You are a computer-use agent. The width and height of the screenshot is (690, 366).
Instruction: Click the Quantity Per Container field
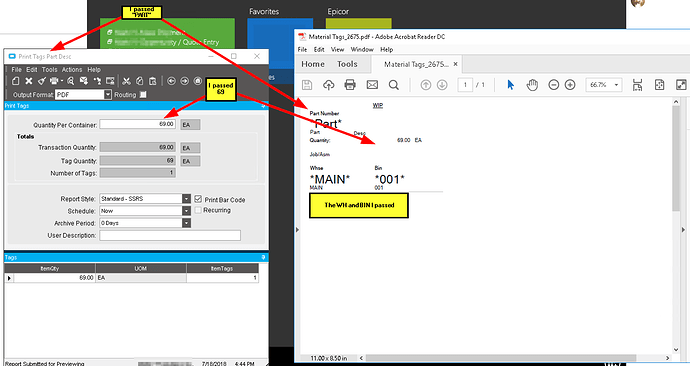(x=138, y=124)
